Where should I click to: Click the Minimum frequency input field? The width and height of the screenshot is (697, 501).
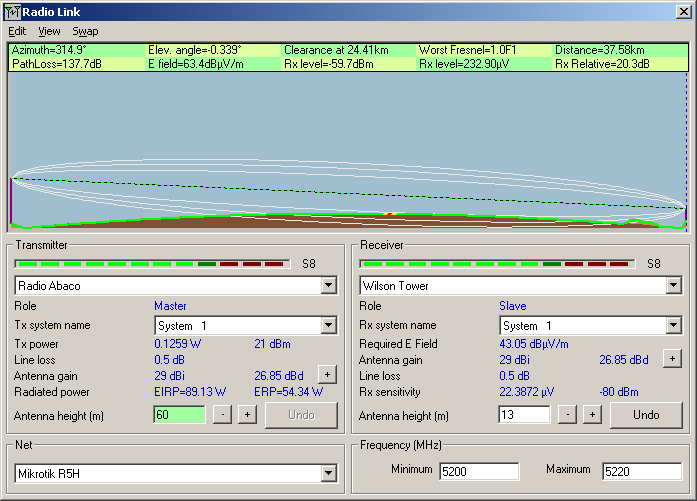click(478, 471)
